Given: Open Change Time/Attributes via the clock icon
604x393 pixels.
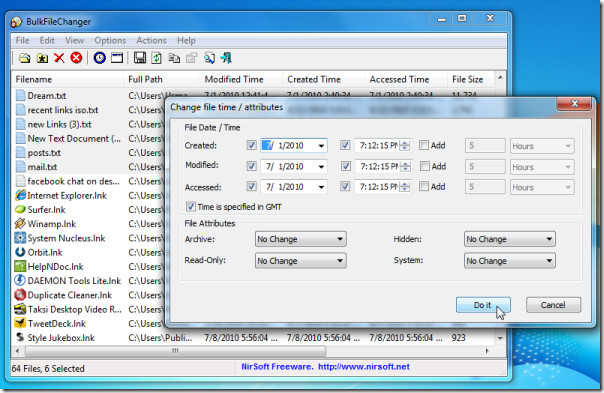Looking at the screenshot, I should pyautogui.click(x=99, y=58).
